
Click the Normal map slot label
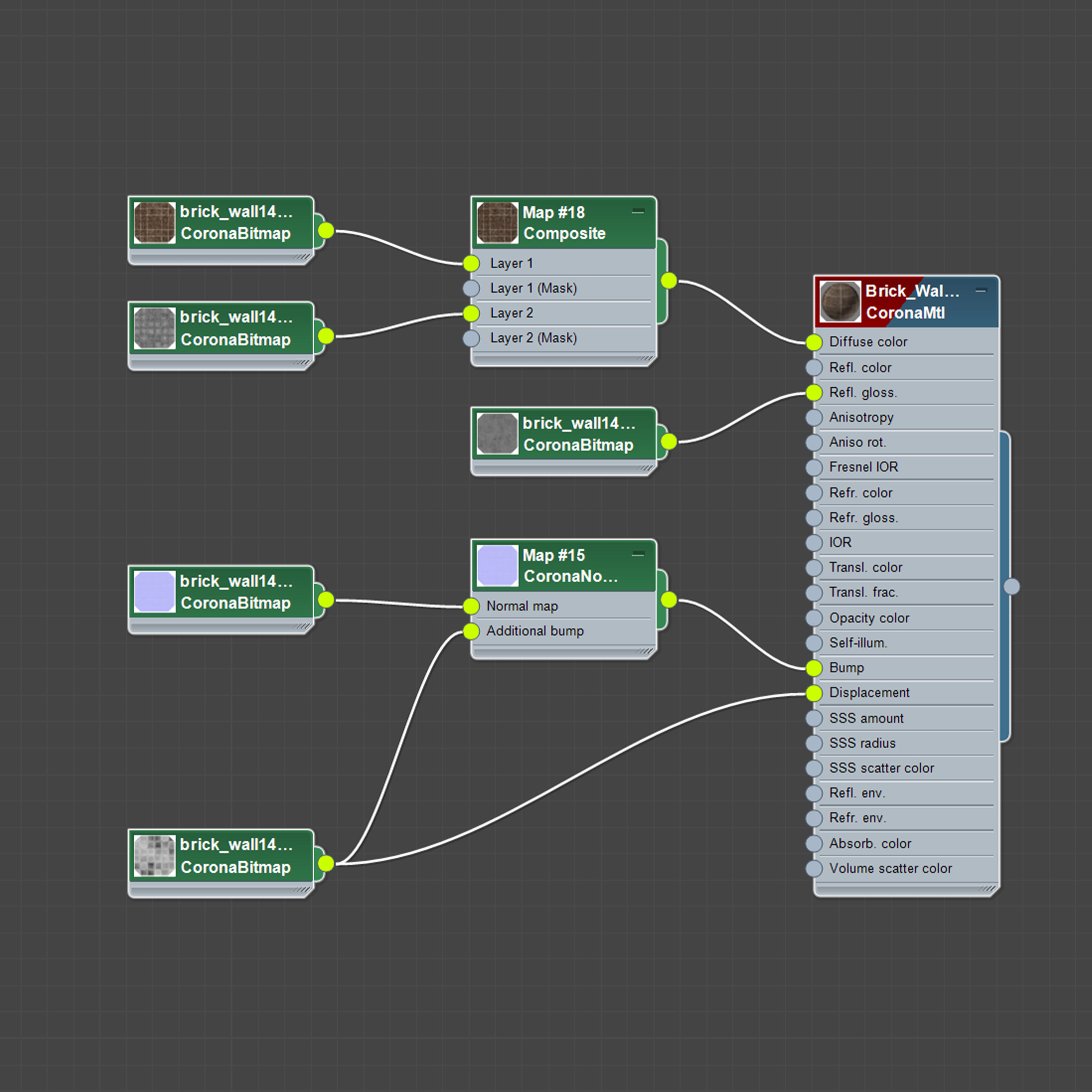522,606
